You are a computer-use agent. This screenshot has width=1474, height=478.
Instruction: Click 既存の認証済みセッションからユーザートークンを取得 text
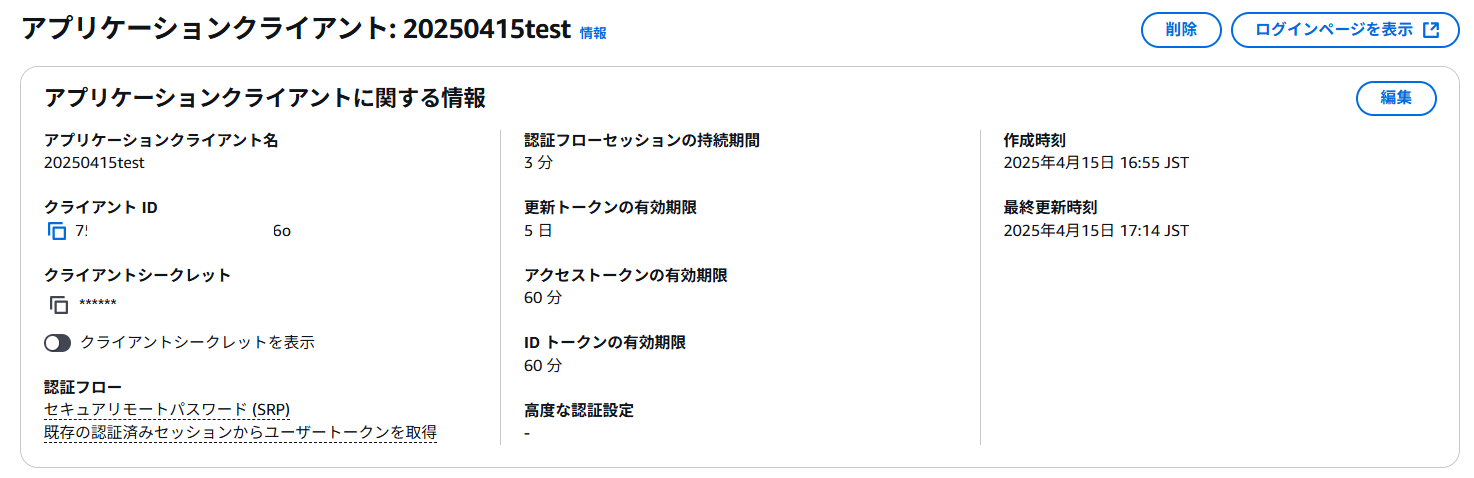[x=240, y=433]
